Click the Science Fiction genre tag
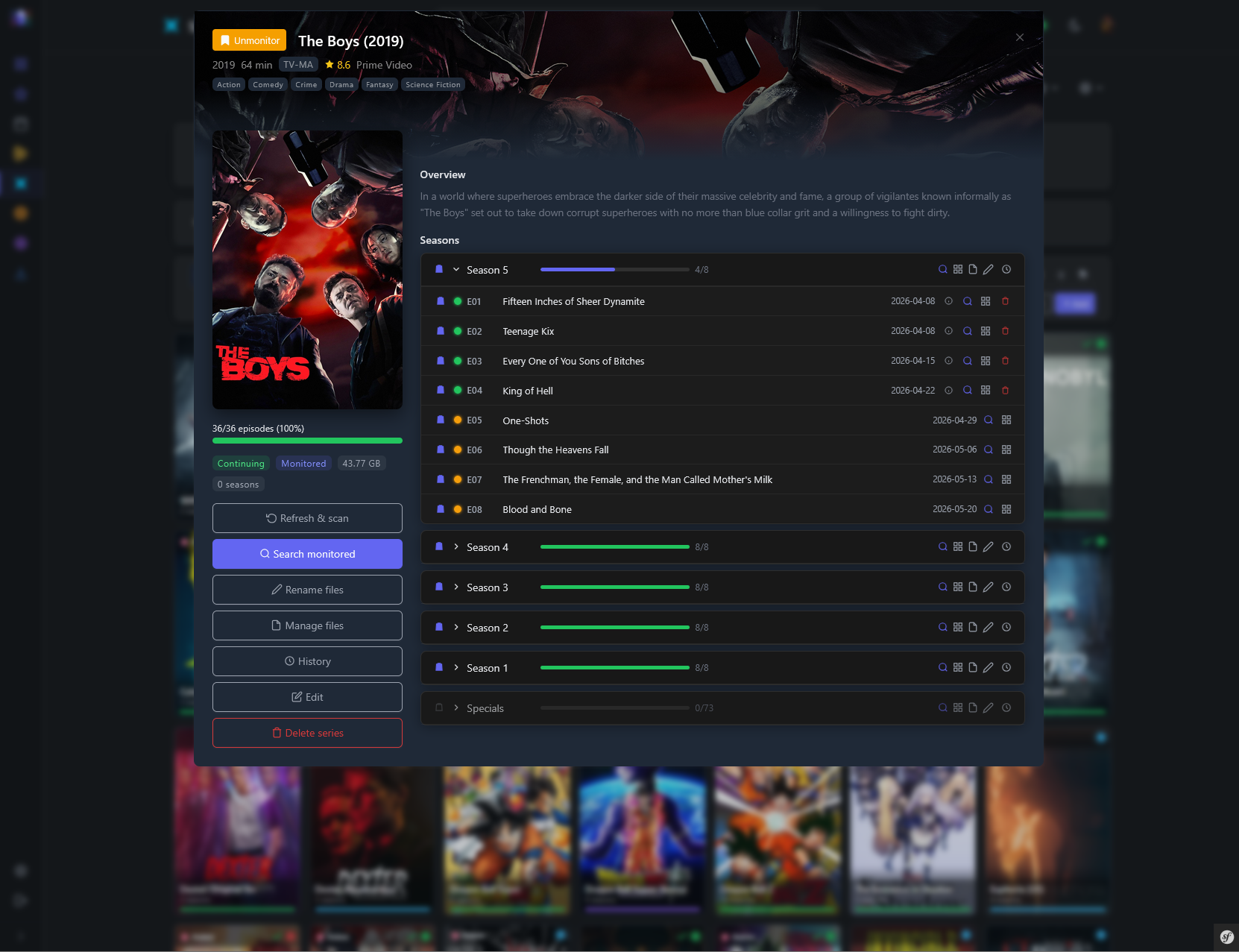 pyautogui.click(x=433, y=84)
